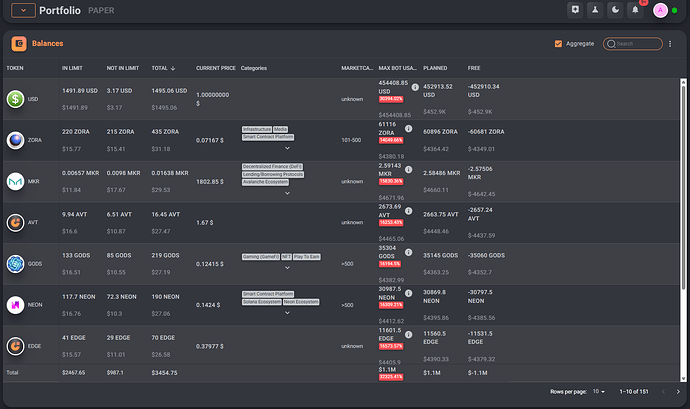
Task: Toggle dark mode with the moon icon
Action: 614,10
